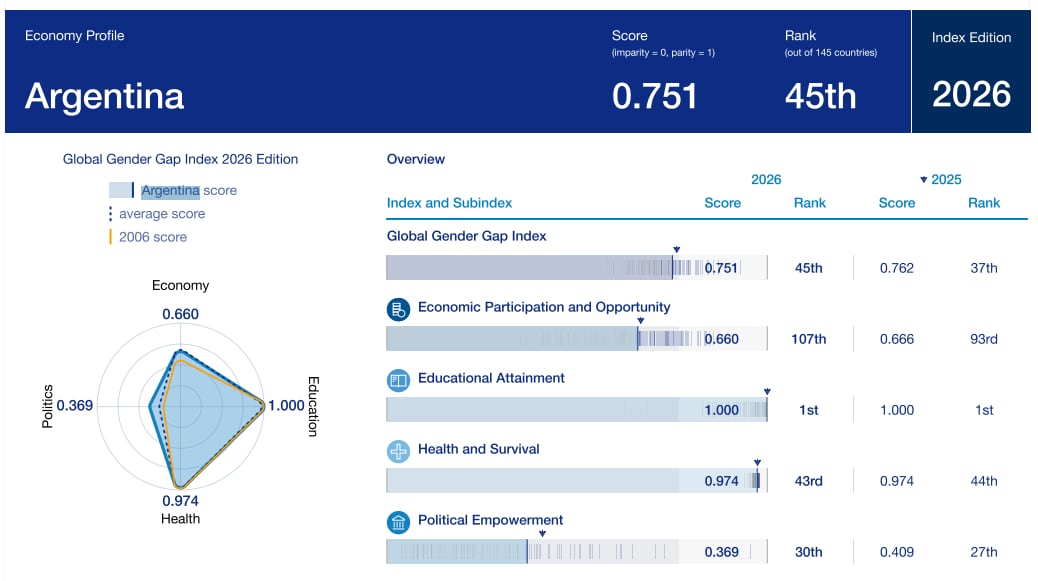The image size is (1038, 581).
Task: Click the Health and Survival label
Action: [x=479, y=449]
